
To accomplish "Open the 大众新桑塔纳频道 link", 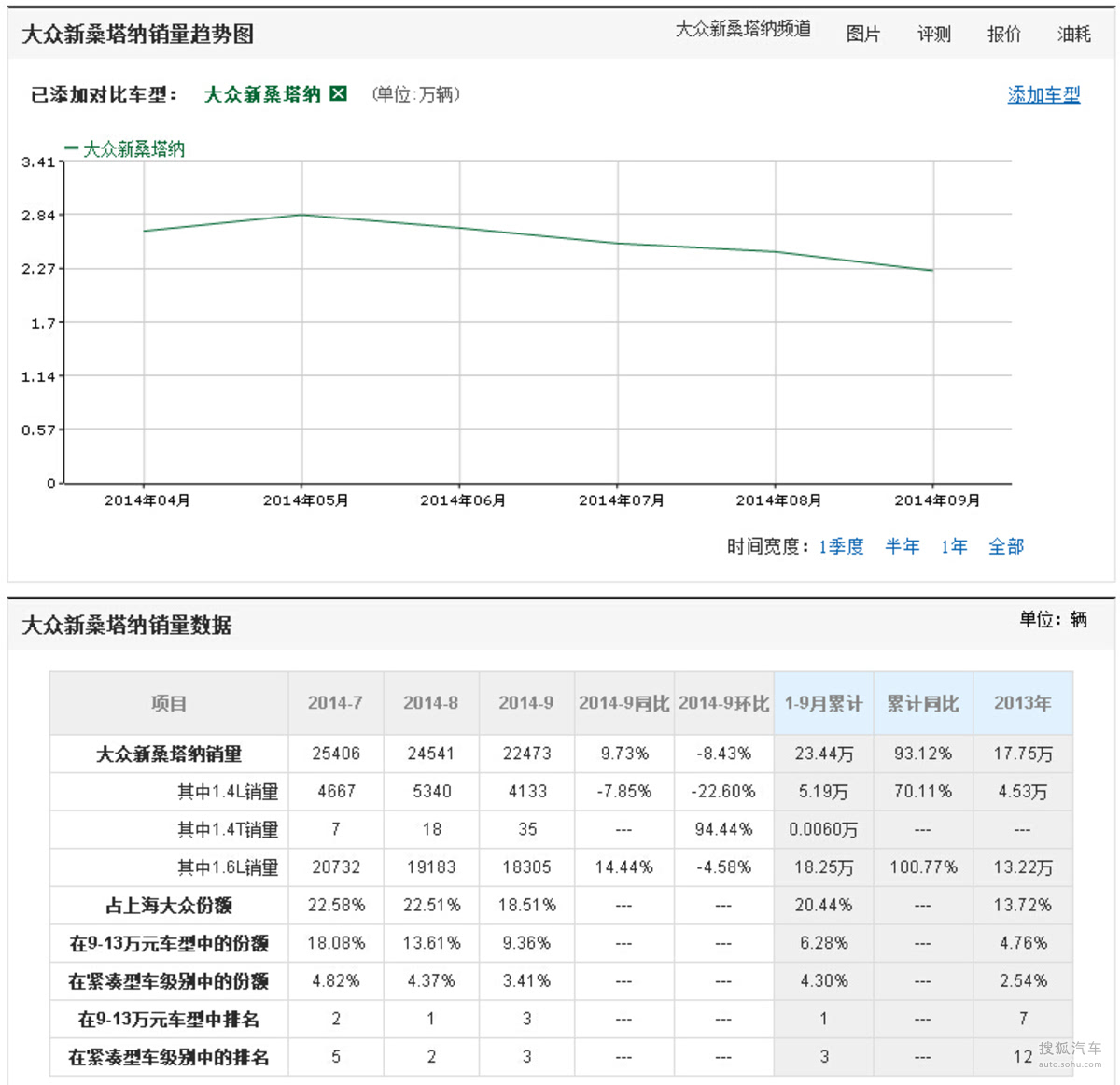I will [x=743, y=30].
